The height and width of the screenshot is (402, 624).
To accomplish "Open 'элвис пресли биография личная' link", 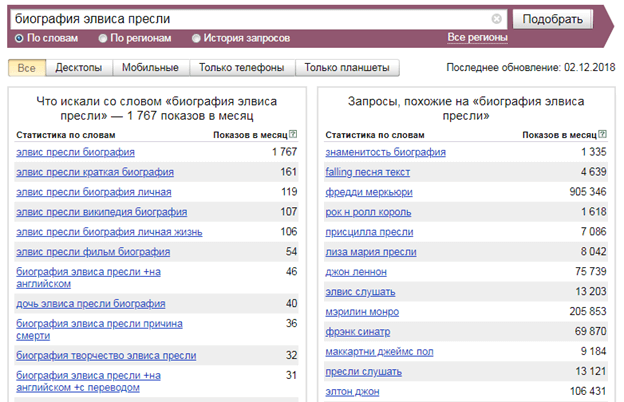I will (x=94, y=192).
